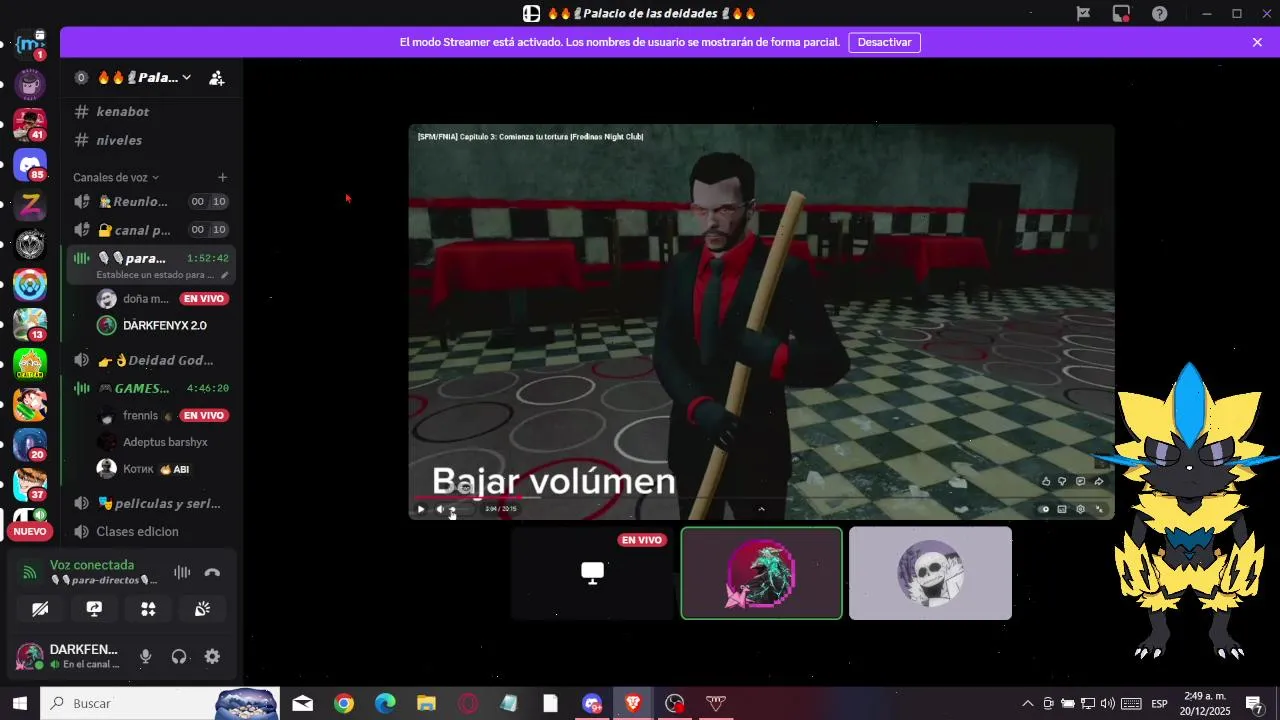
Task: Open Brave browser from the taskbar
Action: (633, 704)
